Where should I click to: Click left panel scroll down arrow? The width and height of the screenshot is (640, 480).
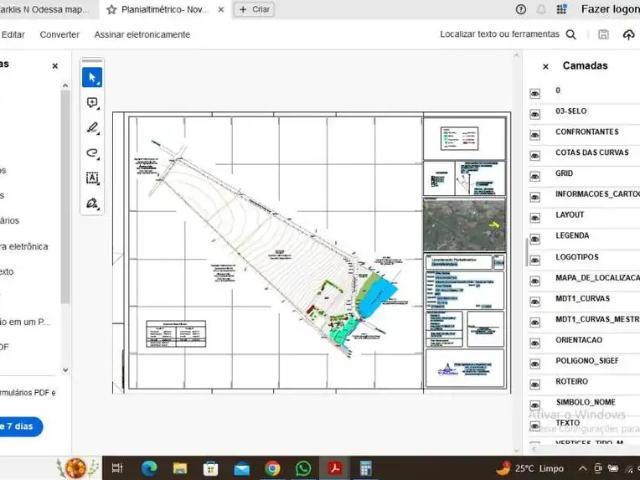point(65,370)
